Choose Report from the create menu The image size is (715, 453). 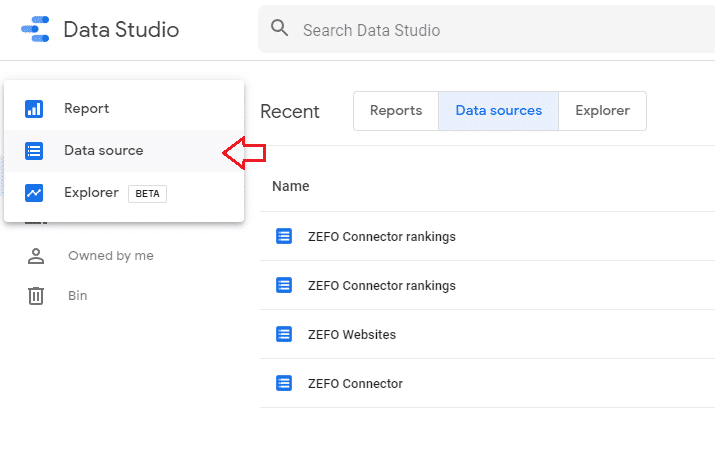[124, 109]
